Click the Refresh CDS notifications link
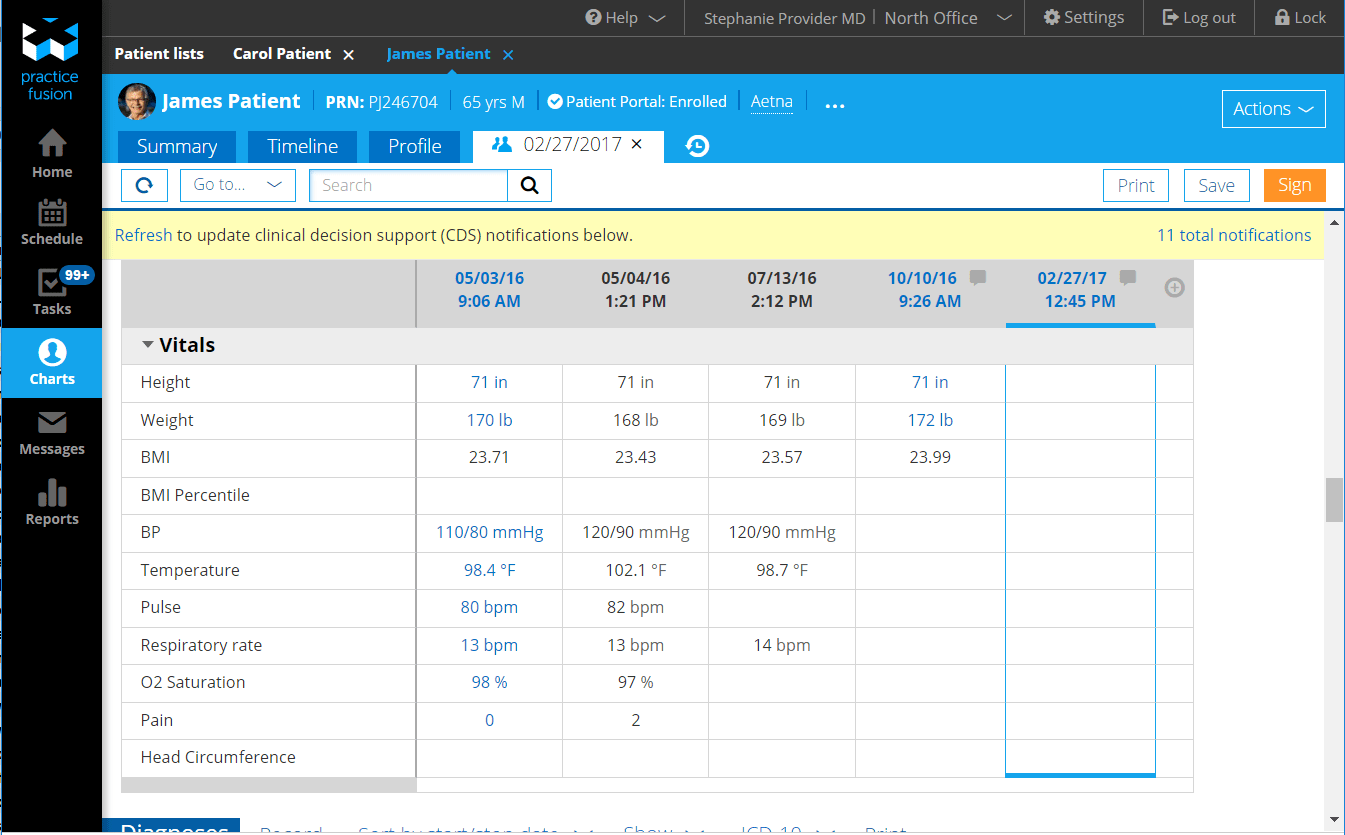 (143, 236)
